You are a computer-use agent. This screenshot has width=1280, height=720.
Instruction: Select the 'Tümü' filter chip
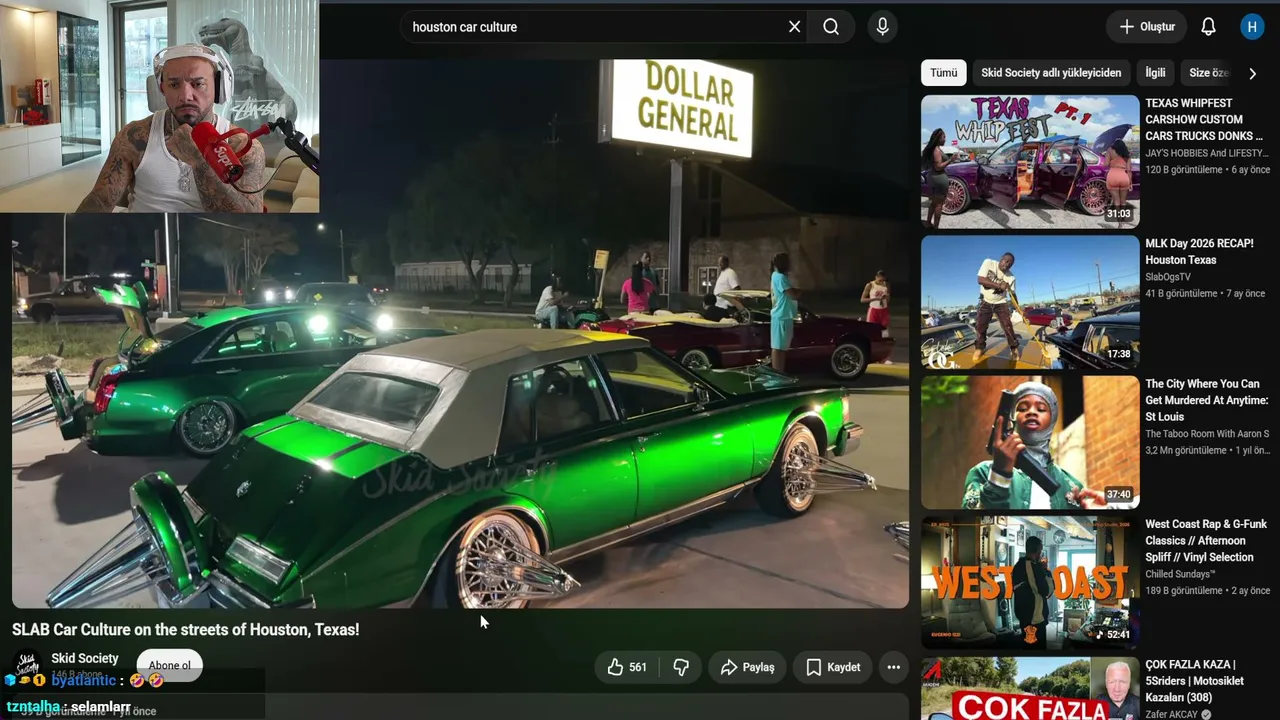[943, 73]
